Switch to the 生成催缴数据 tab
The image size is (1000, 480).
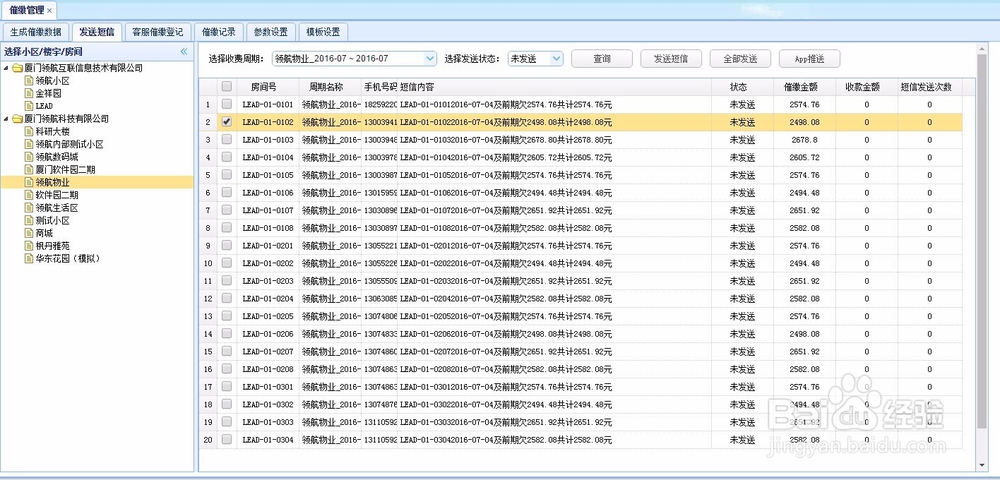tap(36, 32)
